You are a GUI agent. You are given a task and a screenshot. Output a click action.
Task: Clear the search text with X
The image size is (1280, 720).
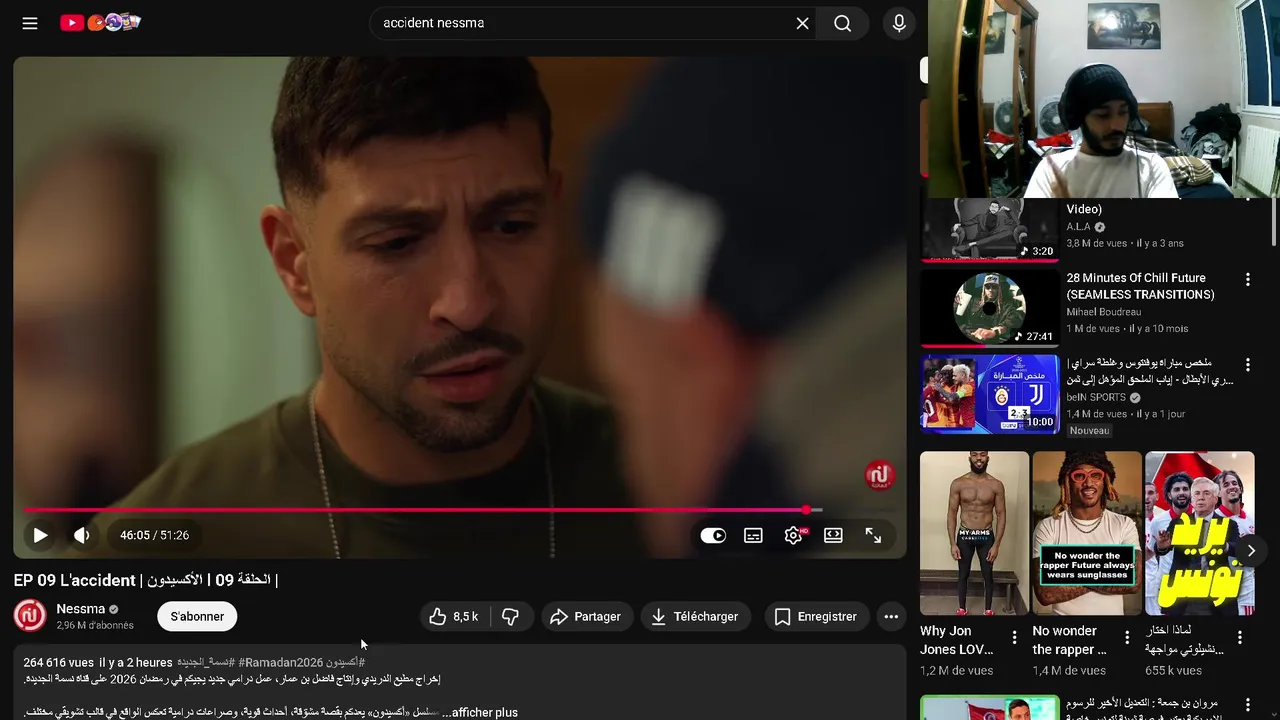[x=802, y=23]
